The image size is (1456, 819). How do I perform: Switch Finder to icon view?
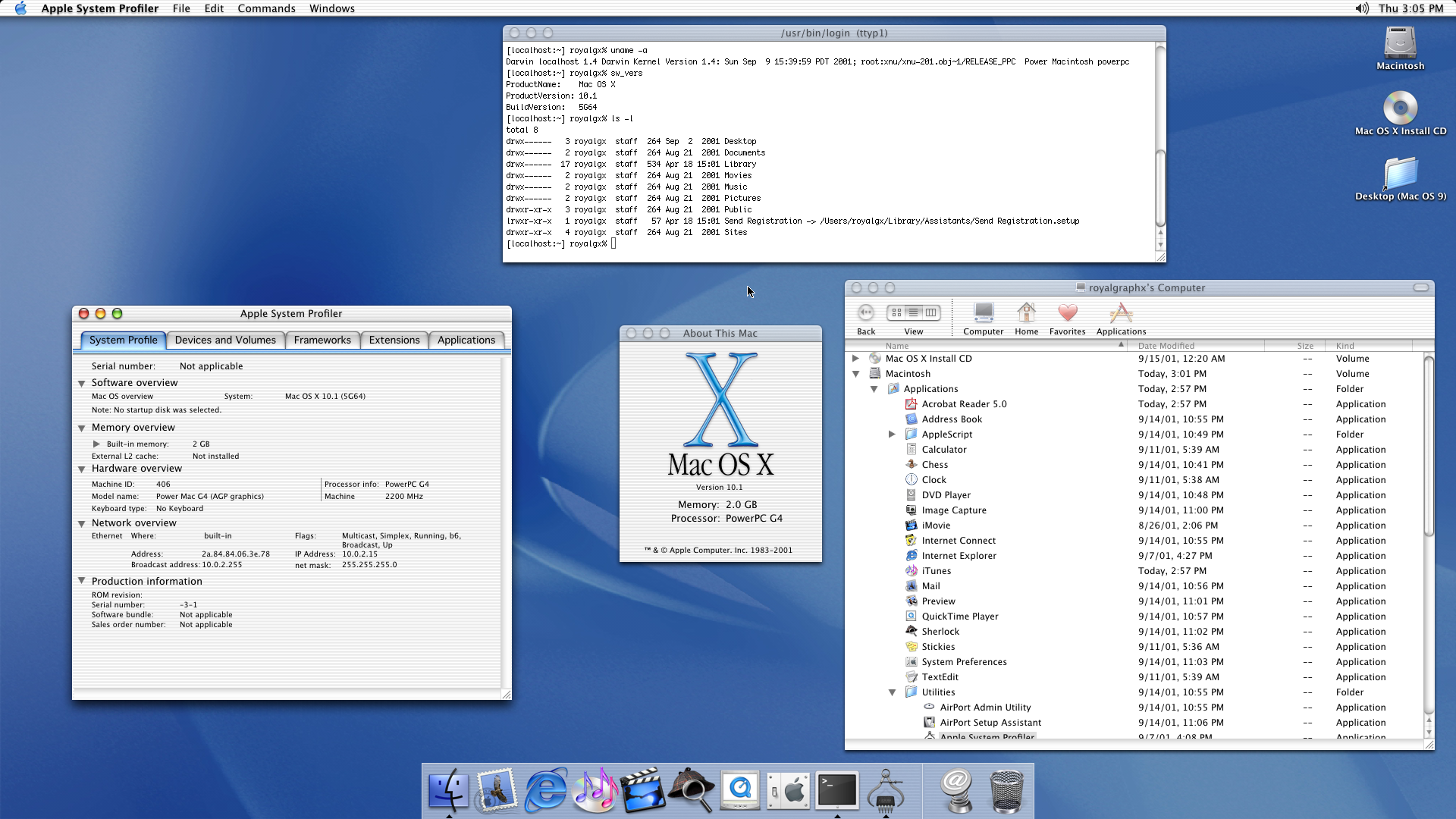click(x=896, y=312)
